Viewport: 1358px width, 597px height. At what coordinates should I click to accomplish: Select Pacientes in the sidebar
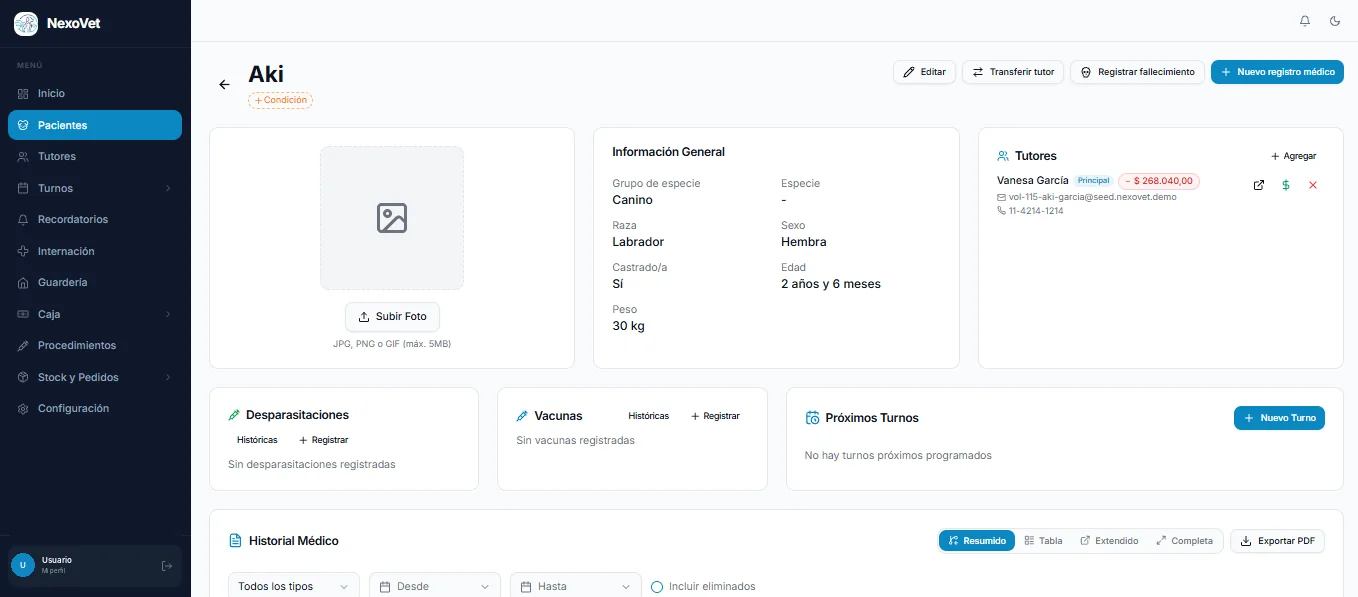(x=95, y=125)
